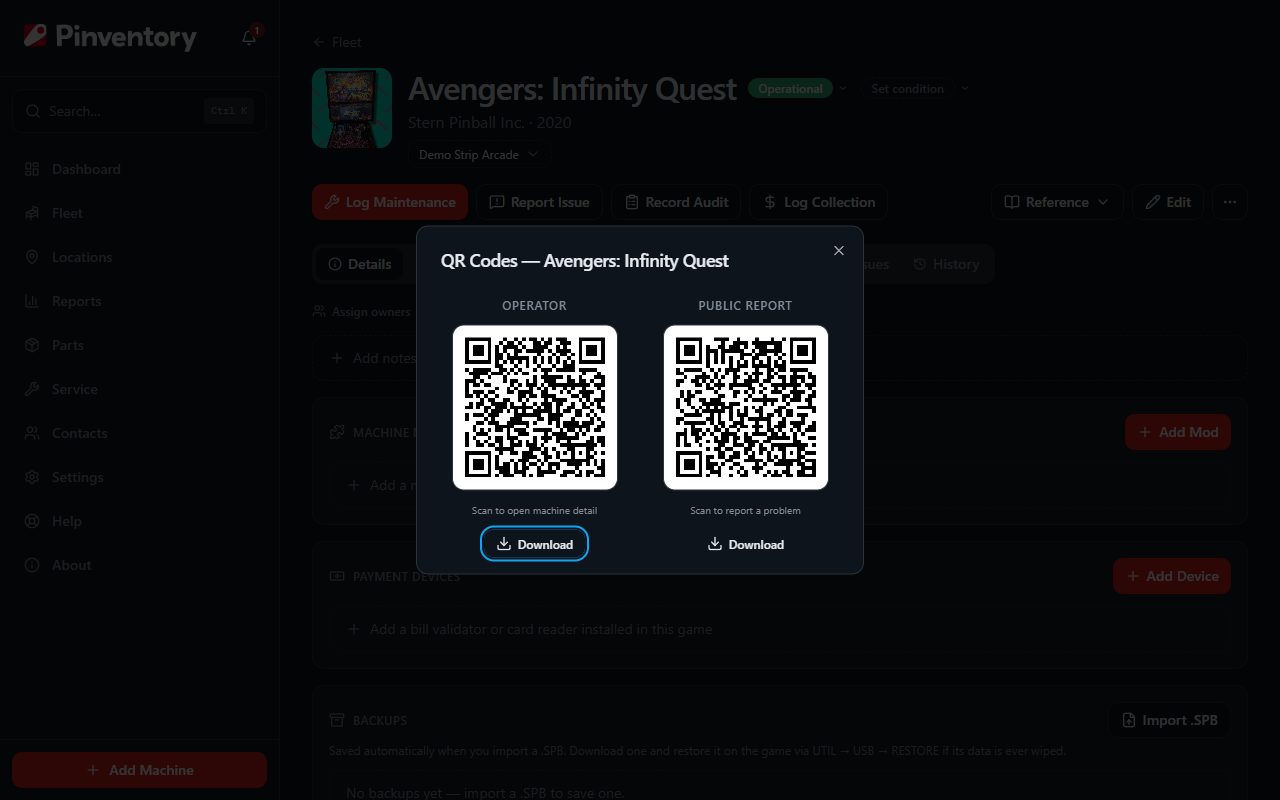This screenshot has width=1280, height=800.
Task: Click Record Audit button
Action: point(676,202)
